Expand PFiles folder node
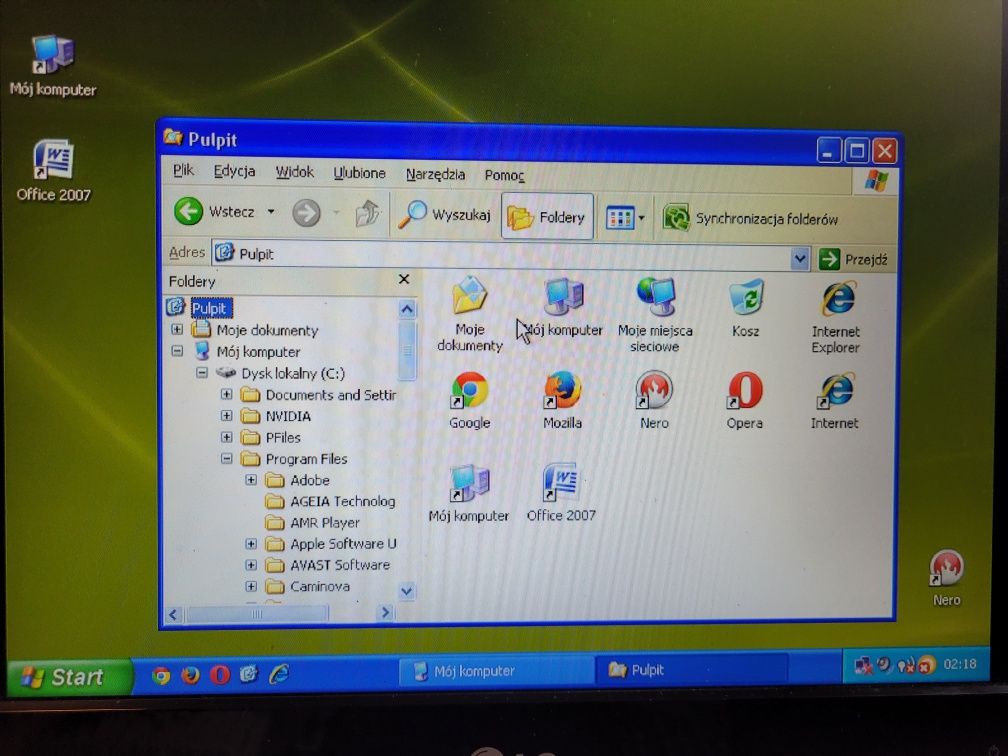This screenshot has height=756, width=1008. tap(226, 437)
